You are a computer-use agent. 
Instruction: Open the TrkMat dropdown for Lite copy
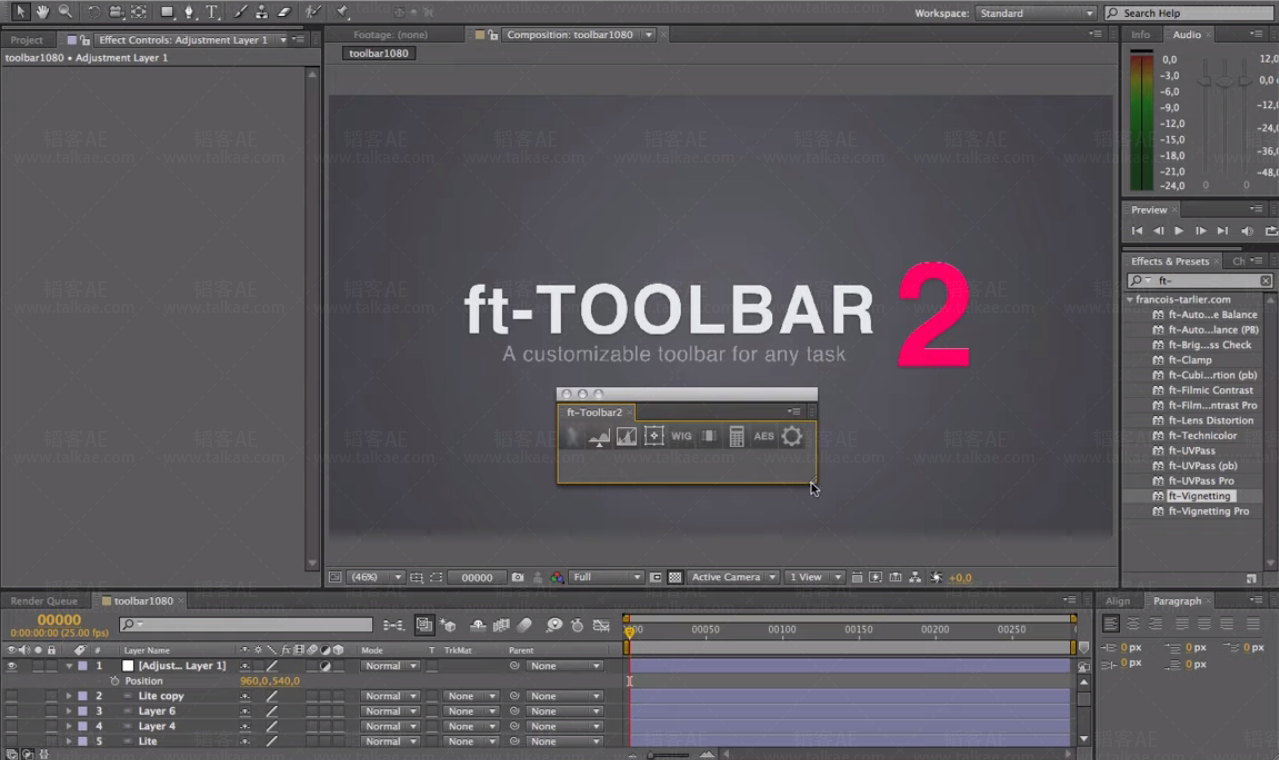470,696
